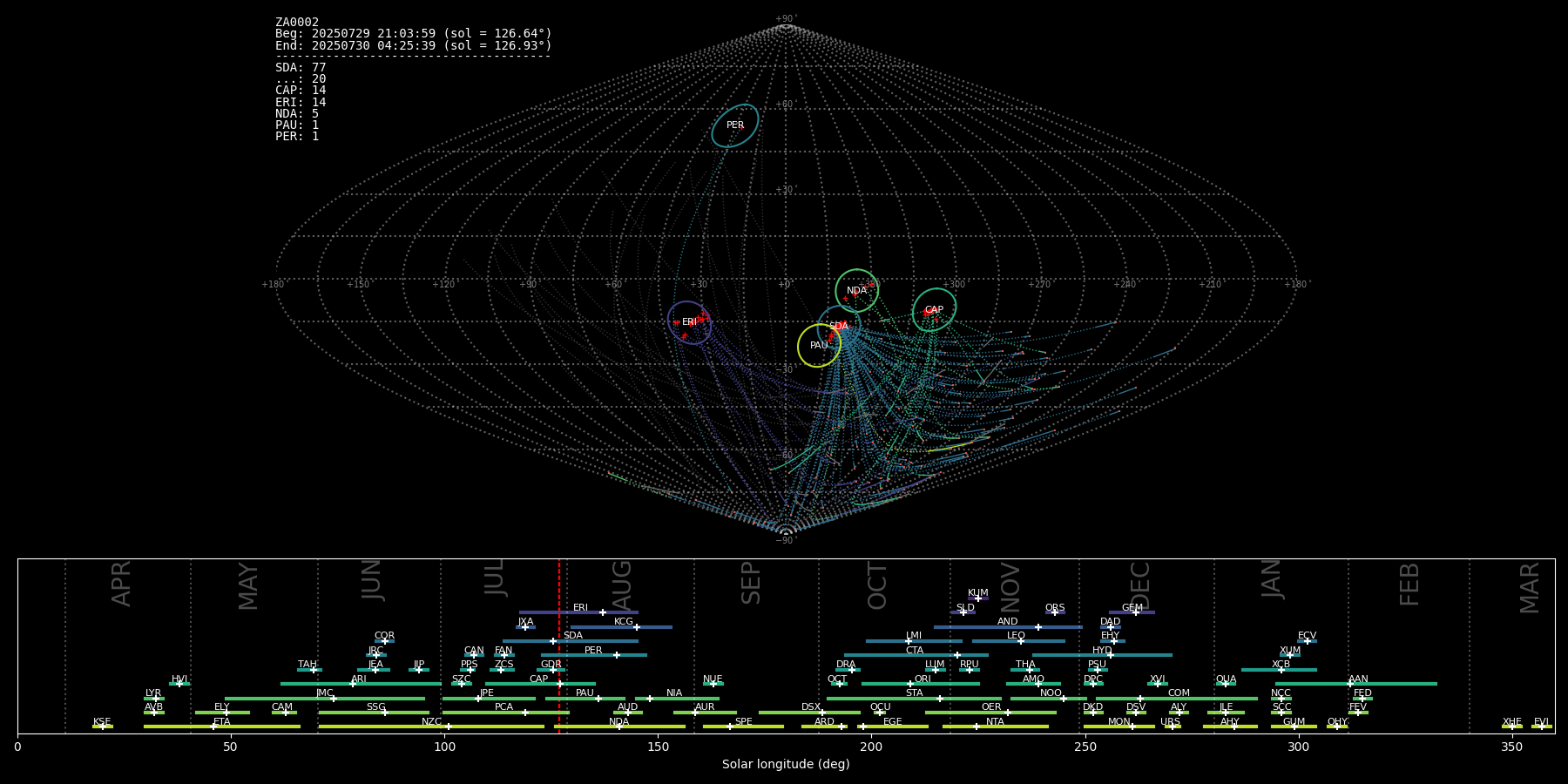Click the ERI: 14 count line
1568x784 pixels.
[x=301, y=103]
